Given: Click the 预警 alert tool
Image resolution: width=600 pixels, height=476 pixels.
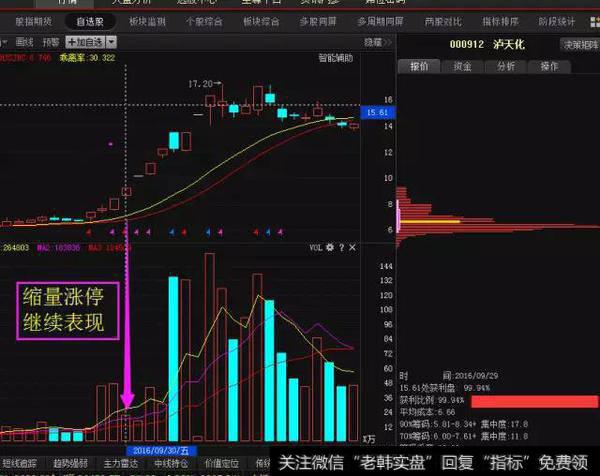Looking at the screenshot, I should [x=50, y=42].
